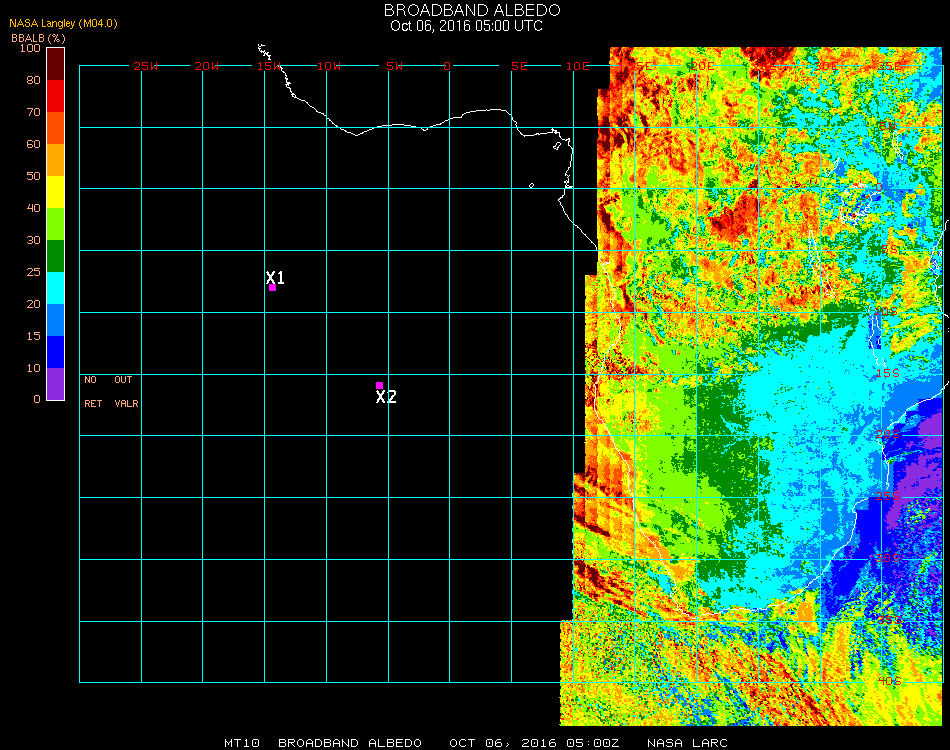Click the 10S latitude label

[886, 311]
